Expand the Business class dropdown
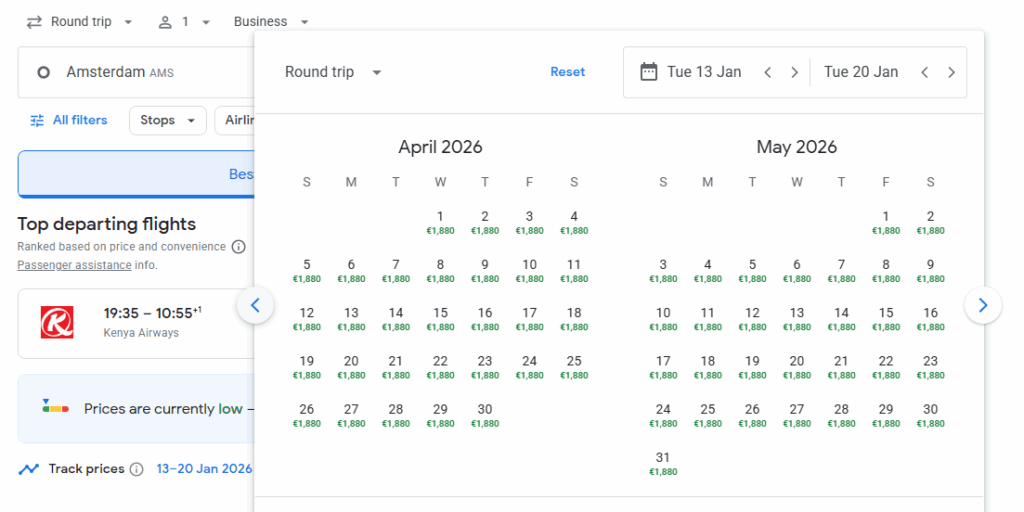The image size is (1024, 512). [x=271, y=22]
